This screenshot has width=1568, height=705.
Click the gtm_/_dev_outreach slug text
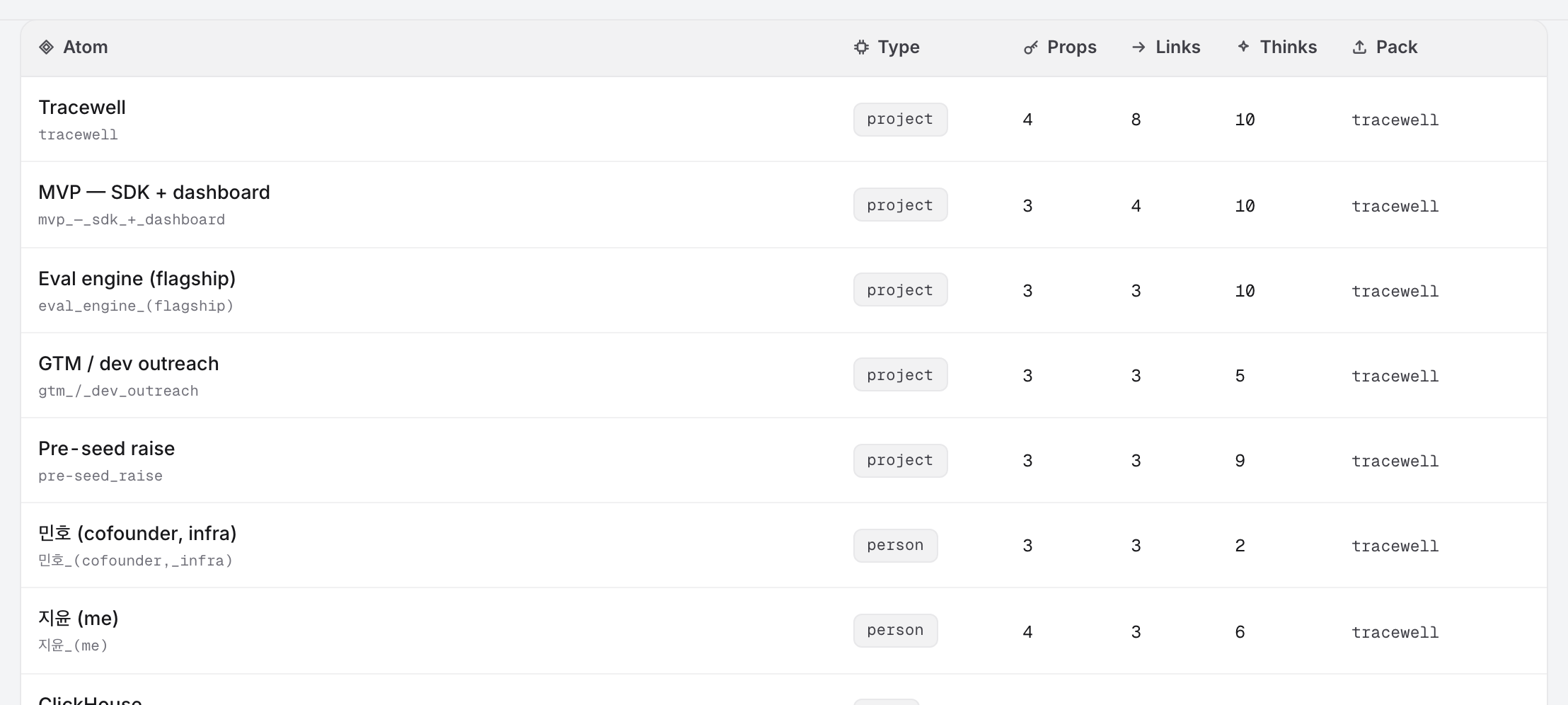point(118,391)
